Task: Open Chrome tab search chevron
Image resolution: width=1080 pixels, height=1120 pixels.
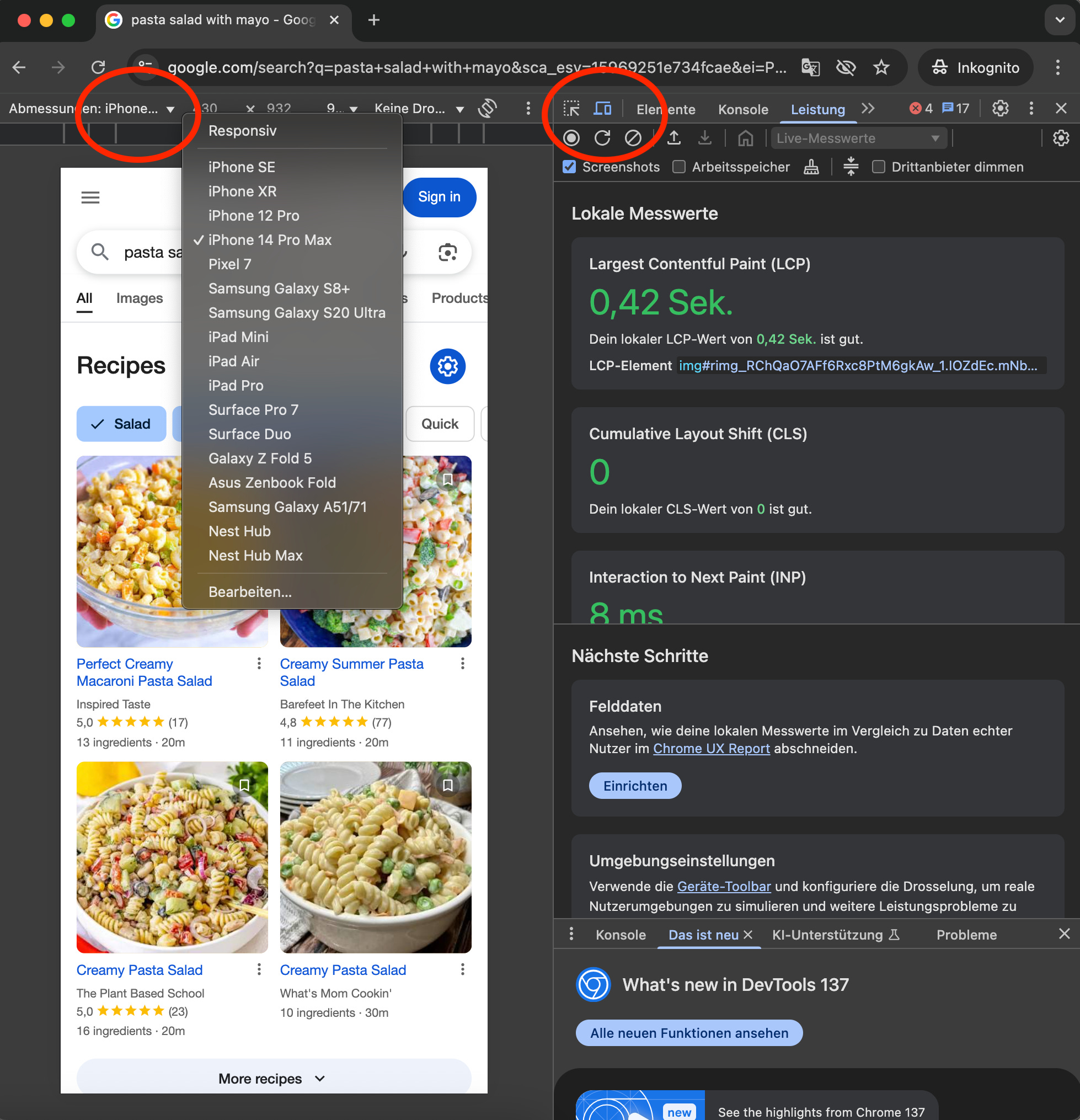Action: (x=1060, y=20)
